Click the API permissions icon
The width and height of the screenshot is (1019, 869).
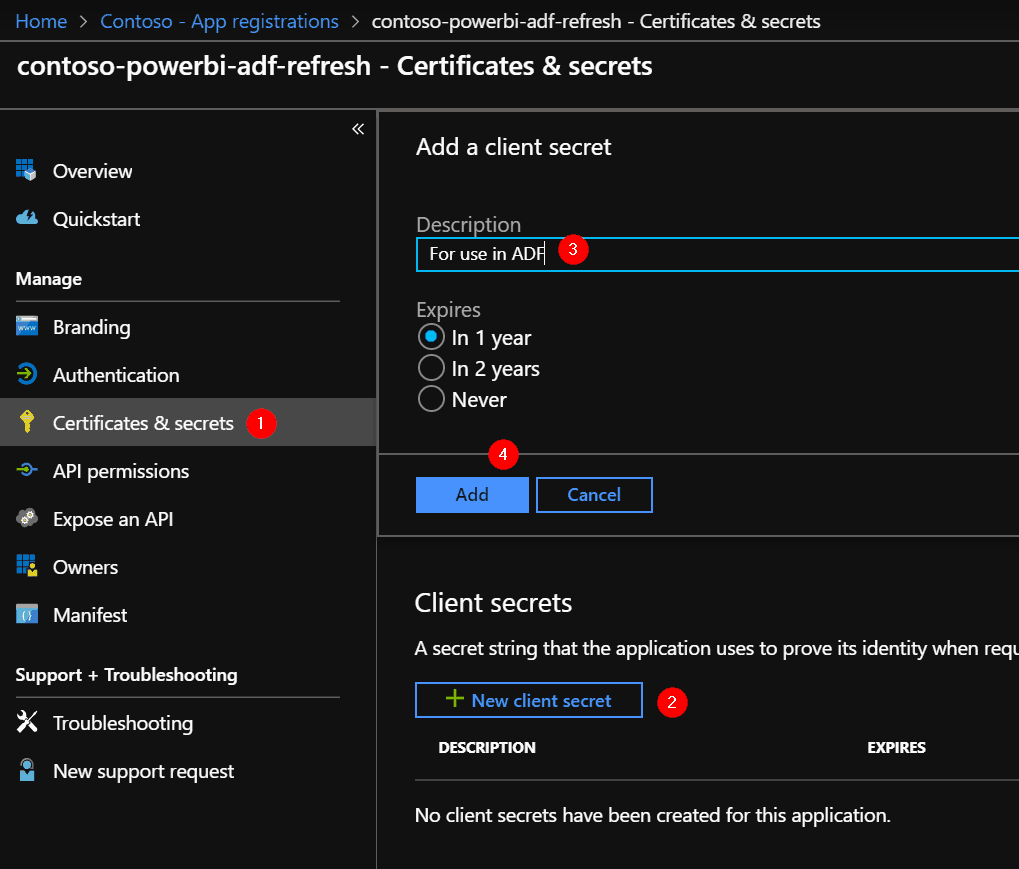[27, 469]
